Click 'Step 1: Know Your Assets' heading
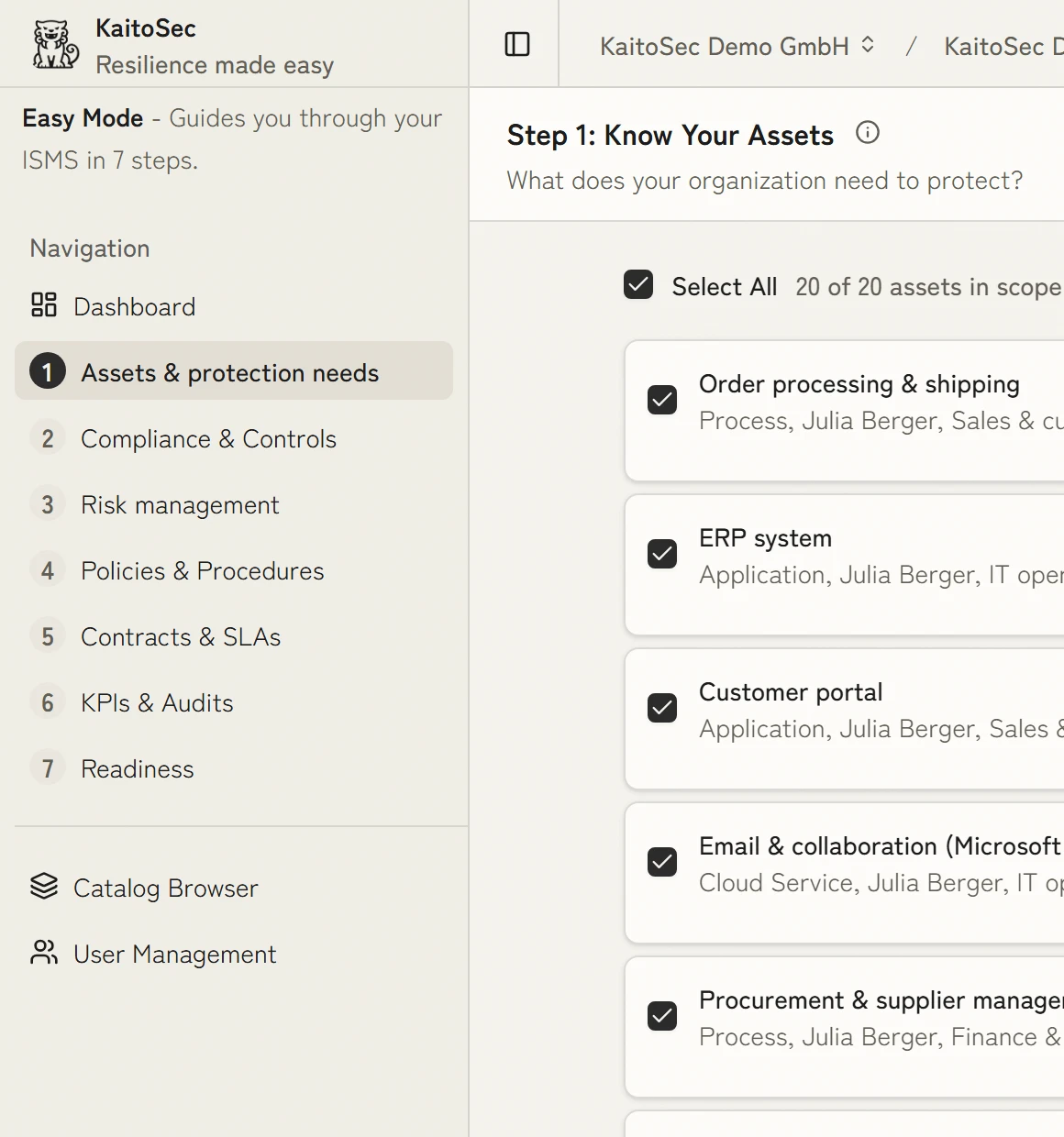Screen dimensions: 1064x1137 (x=671, y=135)
